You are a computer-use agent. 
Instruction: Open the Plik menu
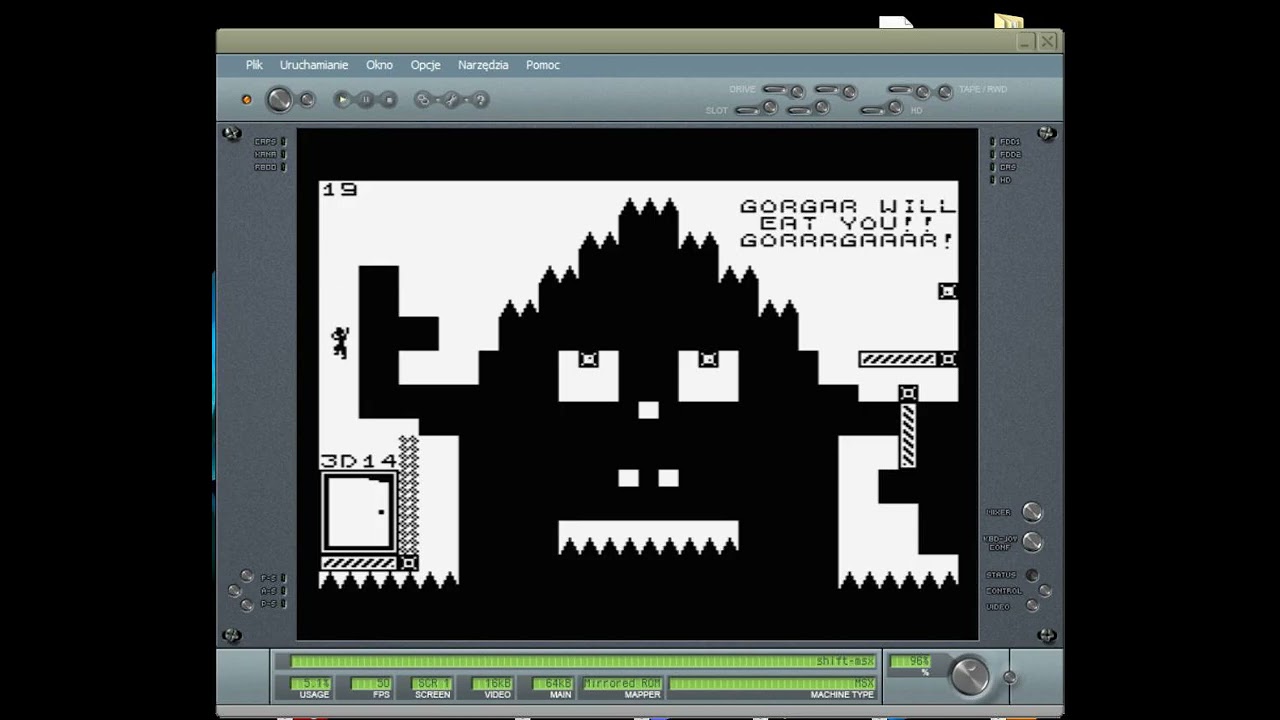[254, 65]
